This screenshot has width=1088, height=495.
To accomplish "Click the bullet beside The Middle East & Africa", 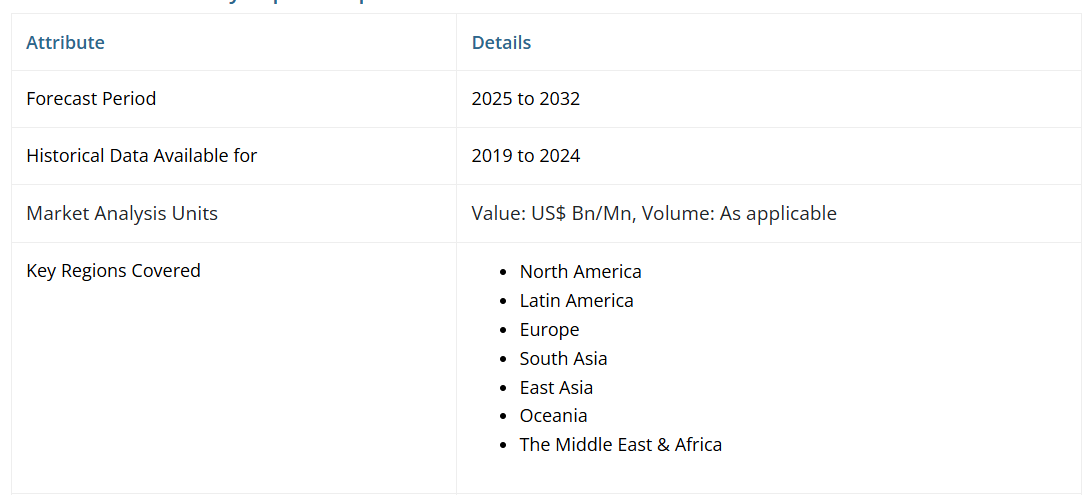I will [x=505, y=446].
